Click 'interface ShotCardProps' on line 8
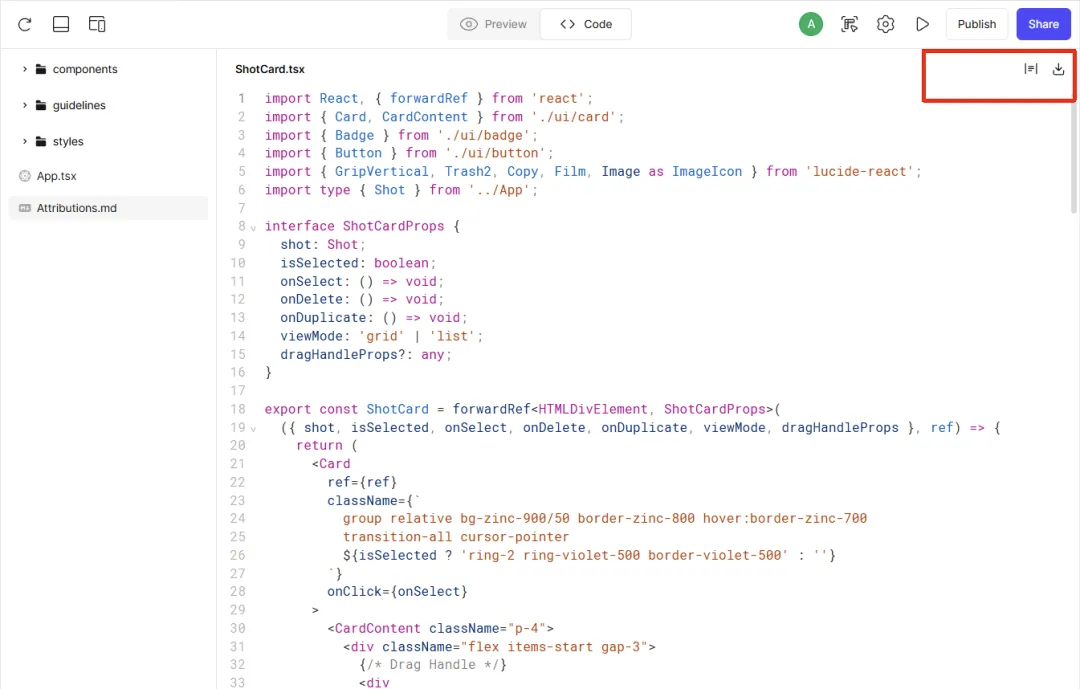Screen dimensions: 1080x689 (355, 226)
